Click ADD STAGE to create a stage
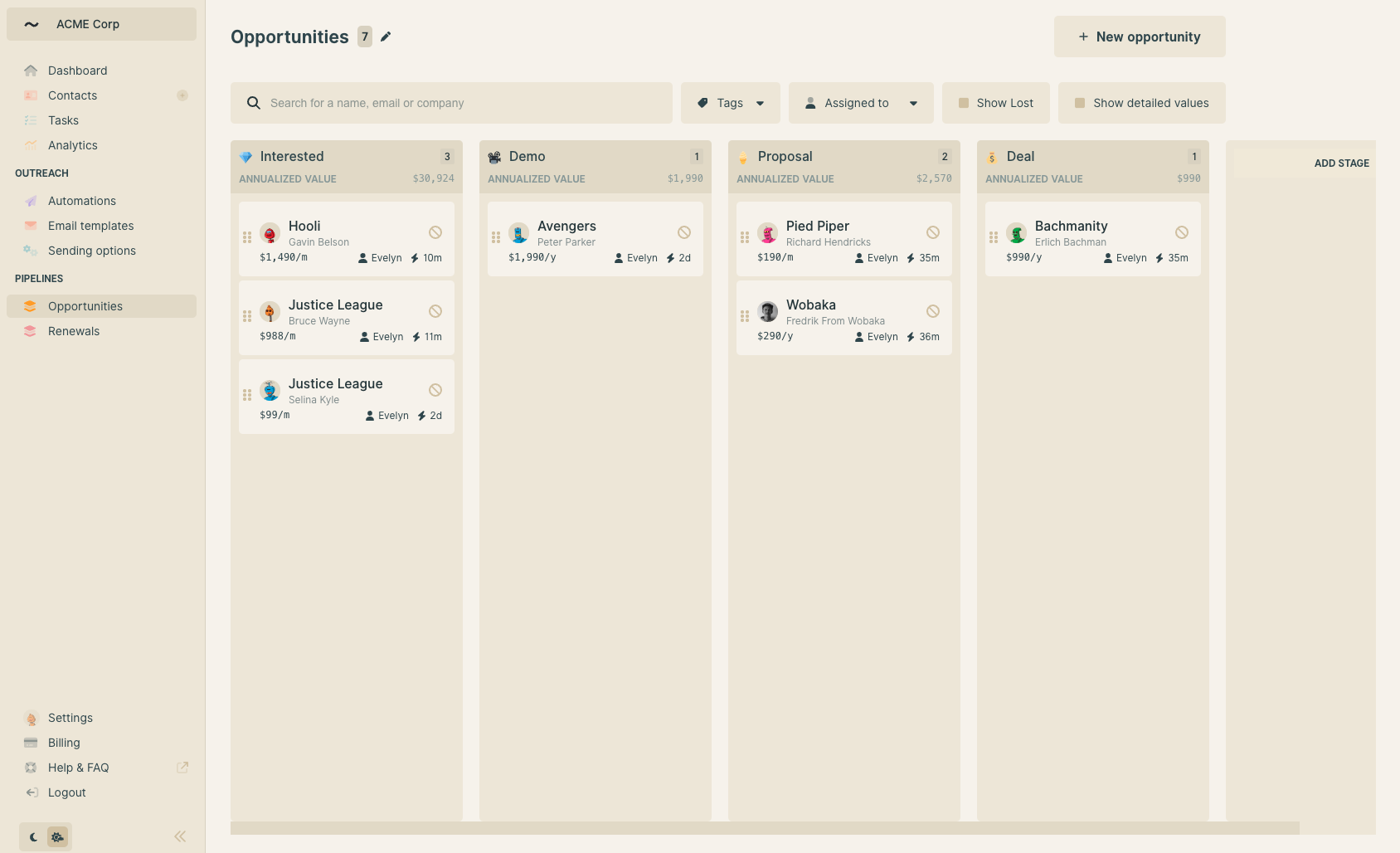The height and width of the screenshot is (853, 1400). pos(1341,163)
